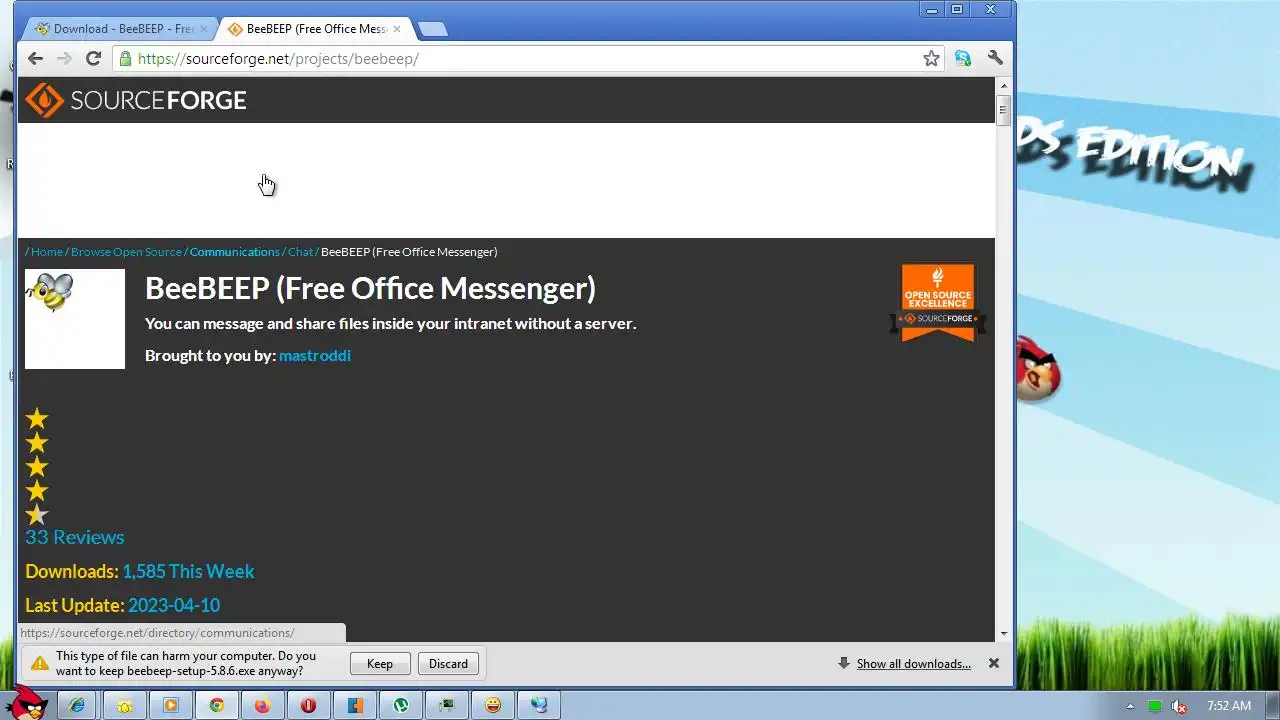Image resolution: width=1280 pixels, height=720 pixels.
Task: Click the half-filled fifth rating star
Action: tap(37, 515)
